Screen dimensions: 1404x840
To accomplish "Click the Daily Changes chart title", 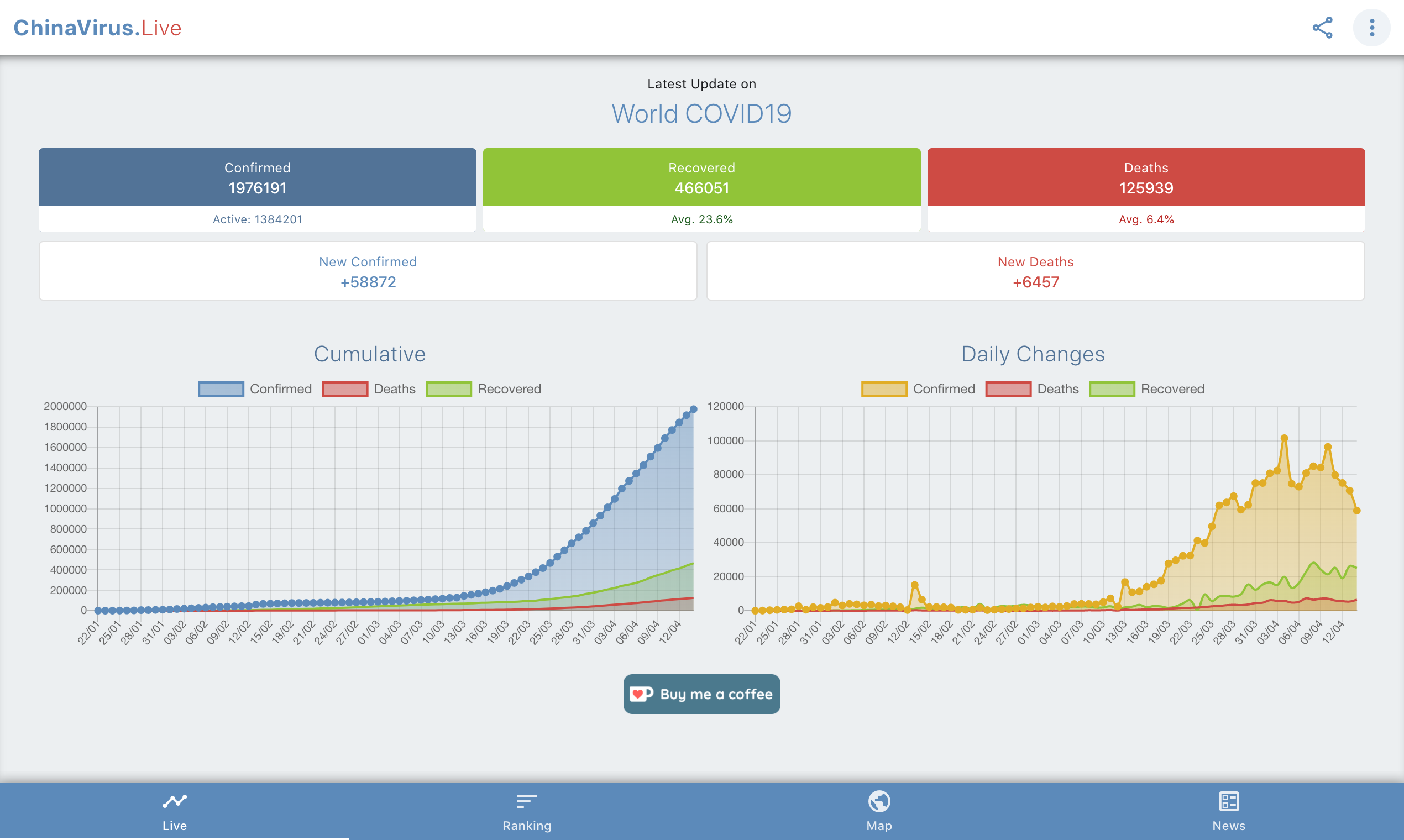I will point(1033,354).
